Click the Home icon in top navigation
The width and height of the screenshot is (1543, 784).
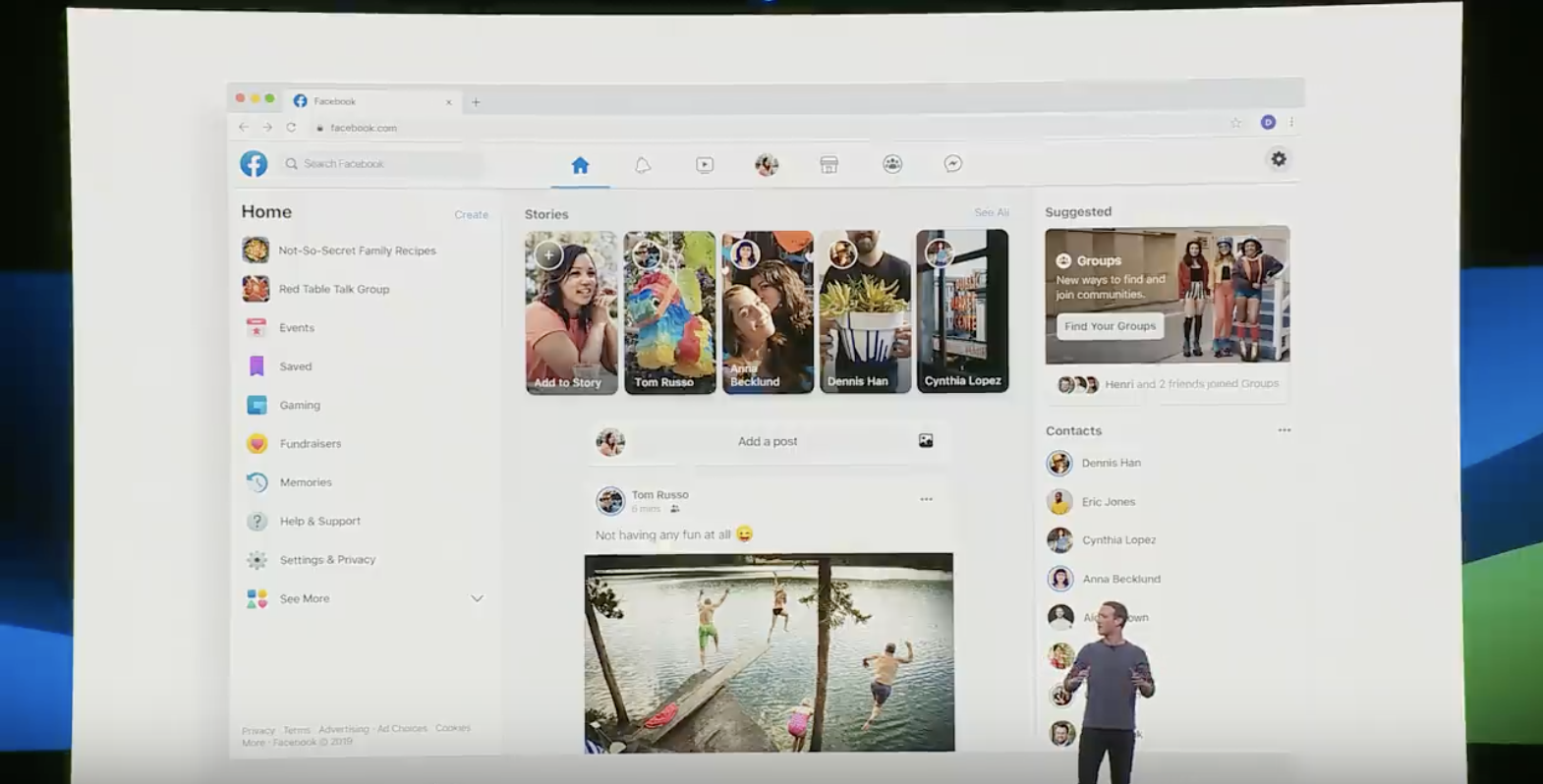[x=580, y=165]
